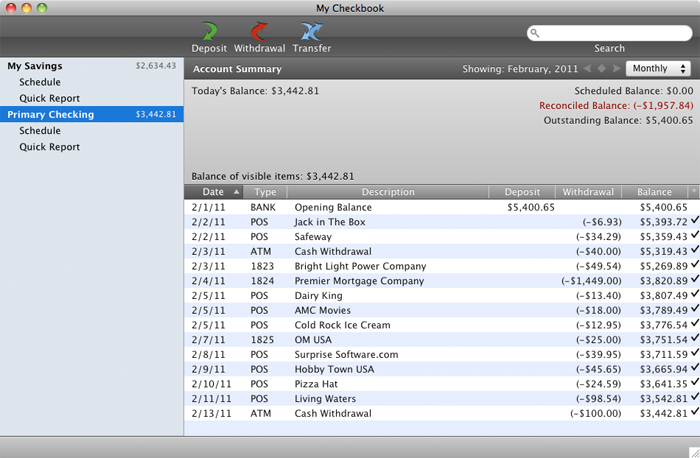
Task: Sort by the Balance column header
Action: pos(654,192)
